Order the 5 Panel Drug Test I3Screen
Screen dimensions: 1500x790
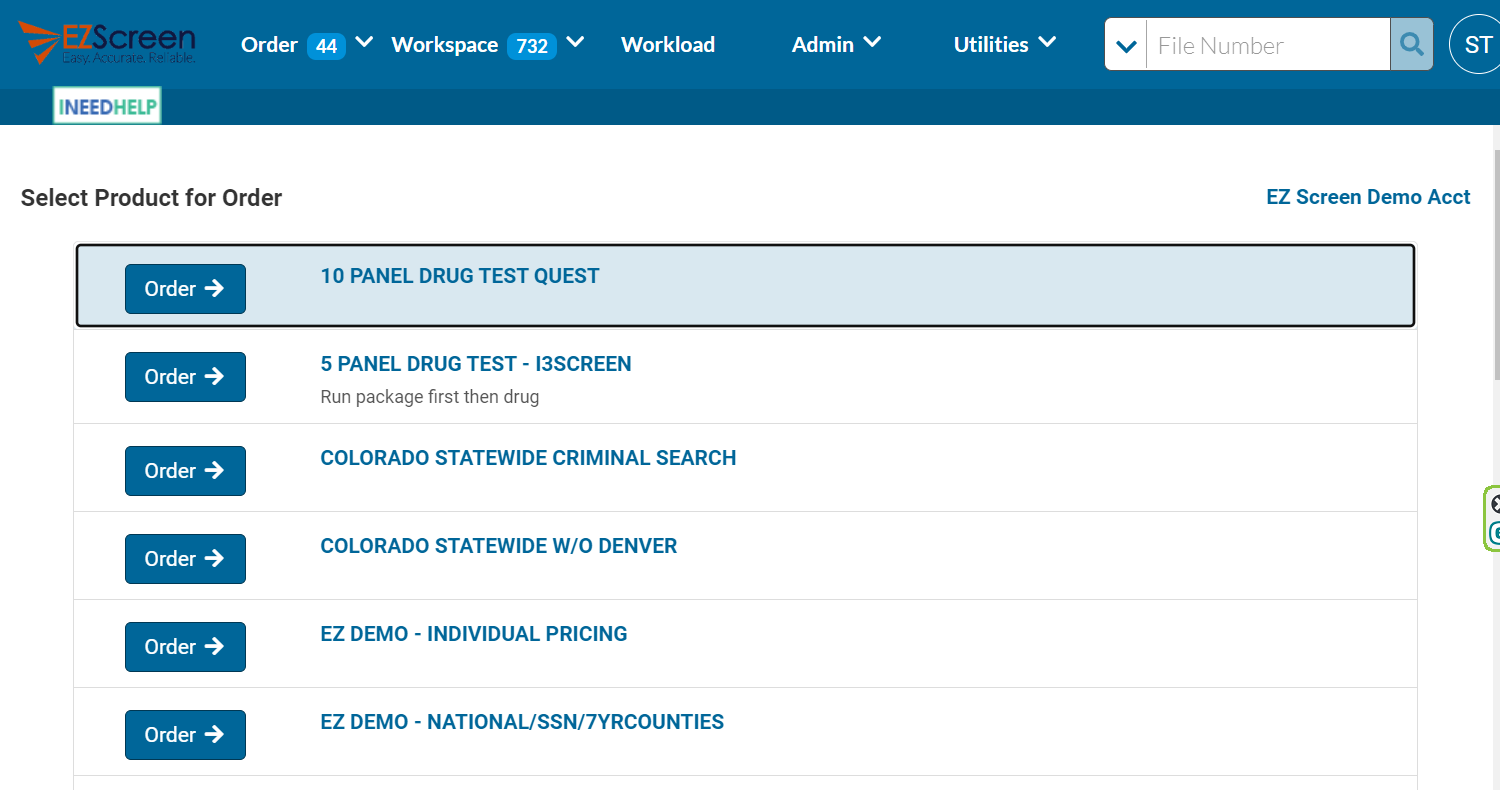pos(185,377)
